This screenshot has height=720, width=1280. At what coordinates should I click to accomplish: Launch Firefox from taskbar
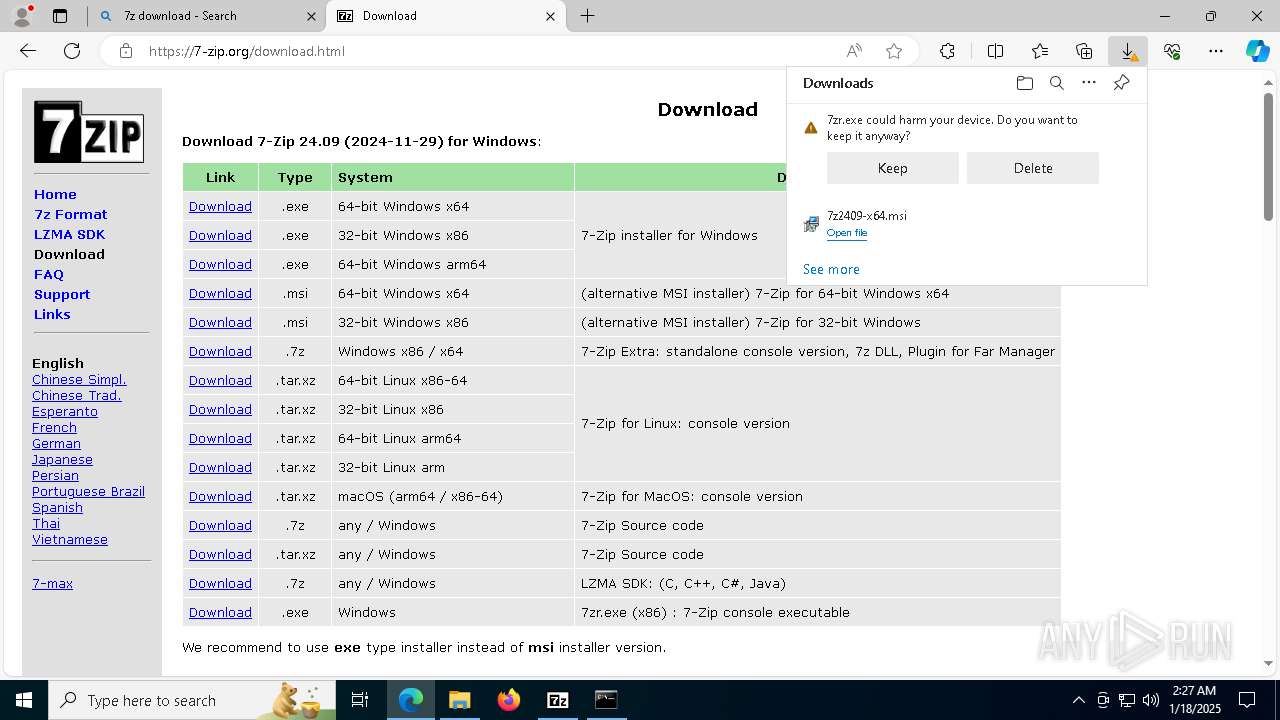tap(509, 700)
